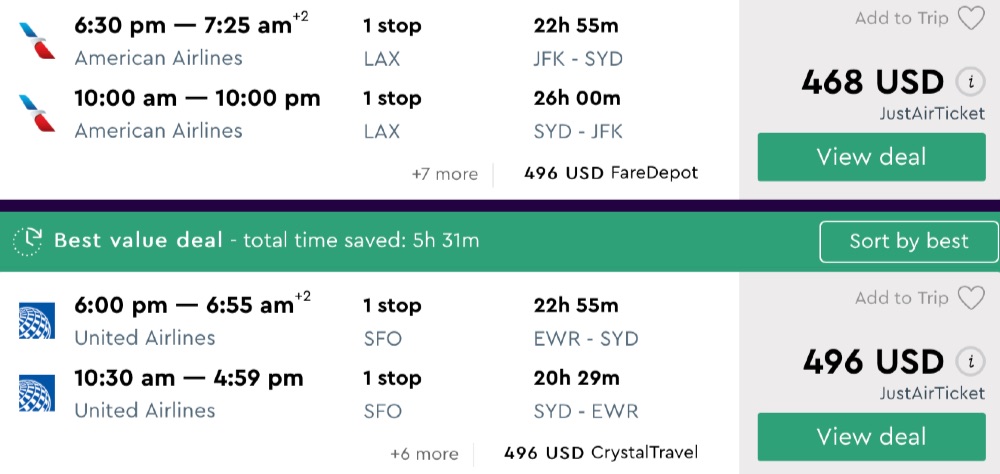Expand the +7 more offers list

click(x=444, y=174)
